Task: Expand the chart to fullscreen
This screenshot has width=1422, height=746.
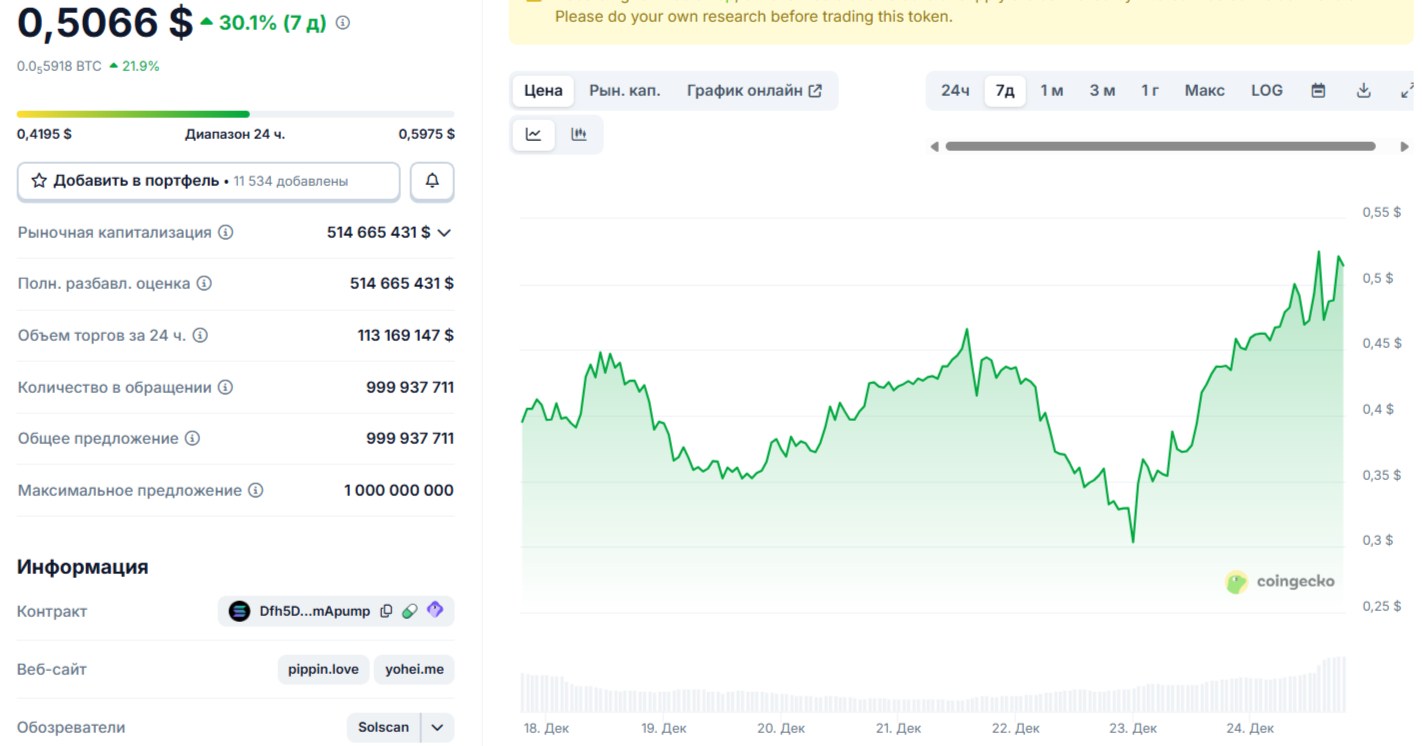Action: pos(1406,89)
